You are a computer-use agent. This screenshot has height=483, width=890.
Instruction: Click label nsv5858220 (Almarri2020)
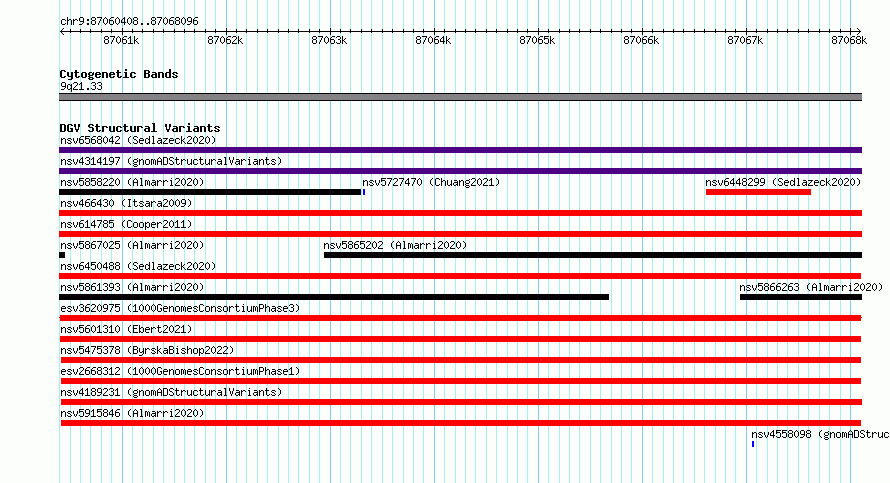click(132, 182)
